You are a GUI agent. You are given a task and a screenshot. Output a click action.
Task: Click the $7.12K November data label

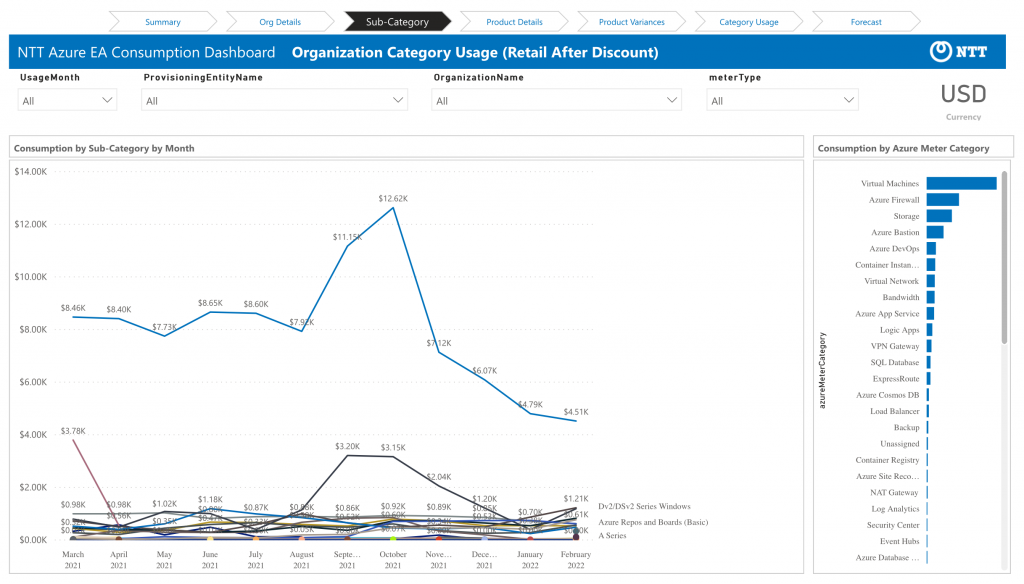pos(439,343)
